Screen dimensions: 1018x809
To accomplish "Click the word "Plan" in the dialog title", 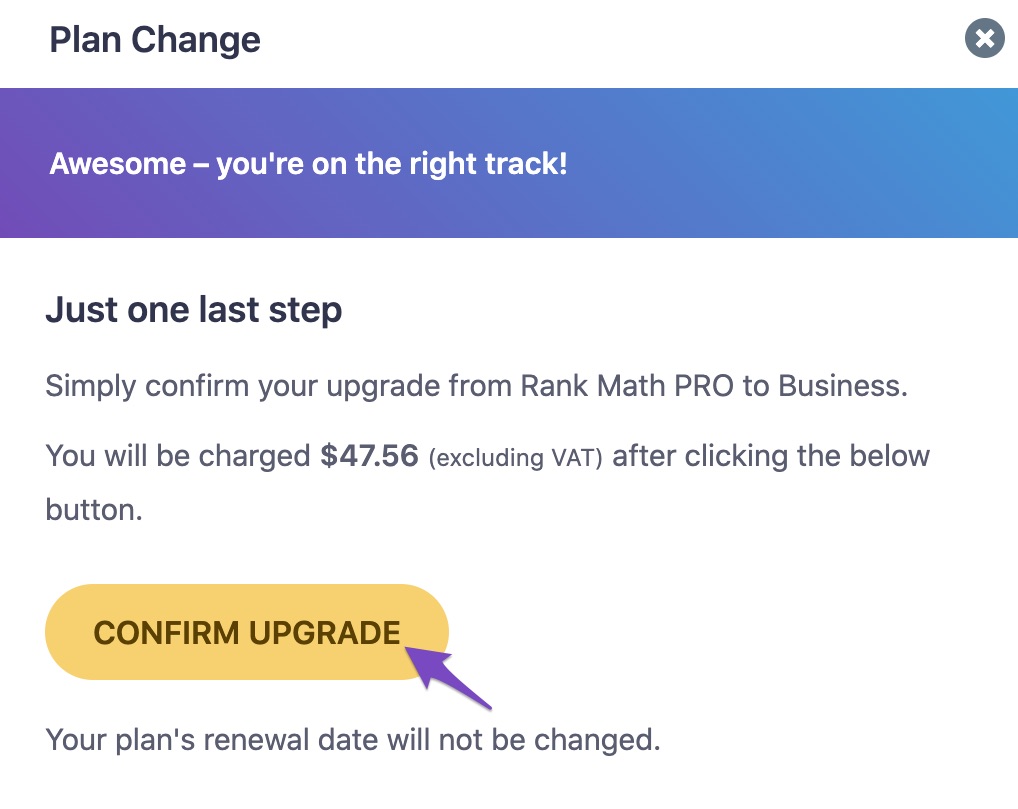I will coord(86,40).
